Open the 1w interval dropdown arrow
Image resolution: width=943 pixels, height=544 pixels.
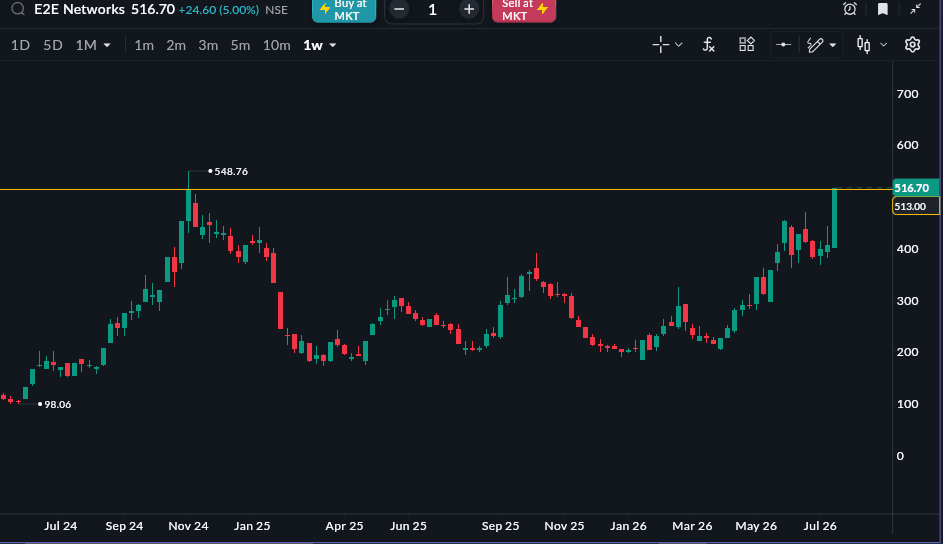tap(333, 46)
